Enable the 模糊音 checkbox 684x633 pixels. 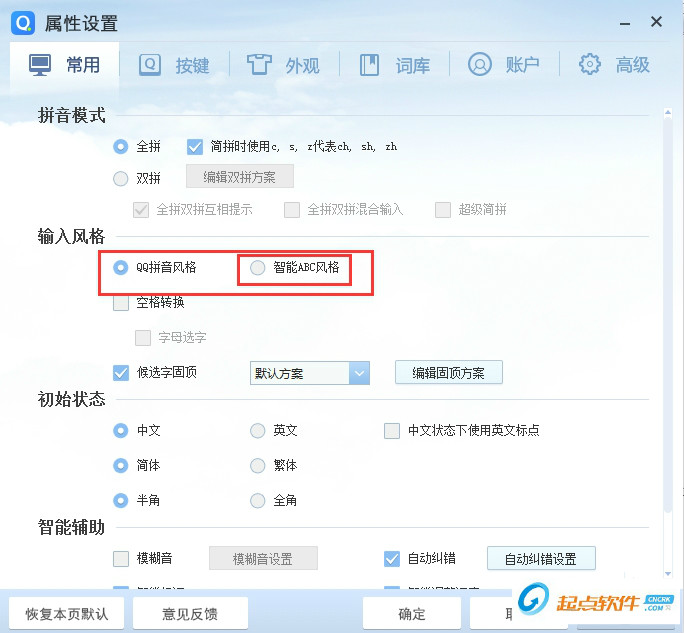[x=121, y=559]
